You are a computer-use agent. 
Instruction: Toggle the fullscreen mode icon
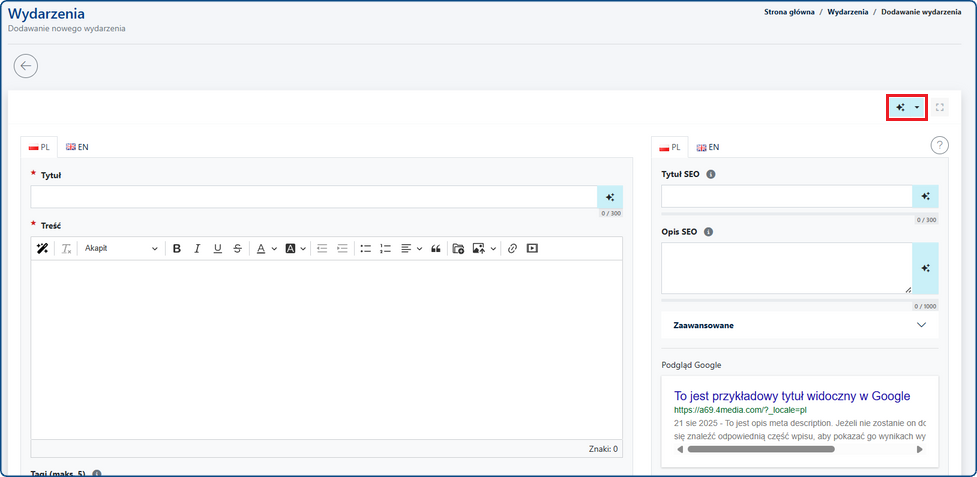(940, 107)
